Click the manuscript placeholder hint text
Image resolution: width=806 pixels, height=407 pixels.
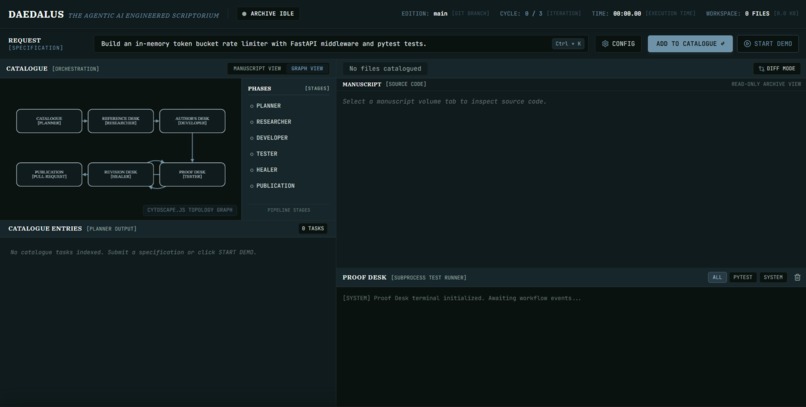click(444, 102)
